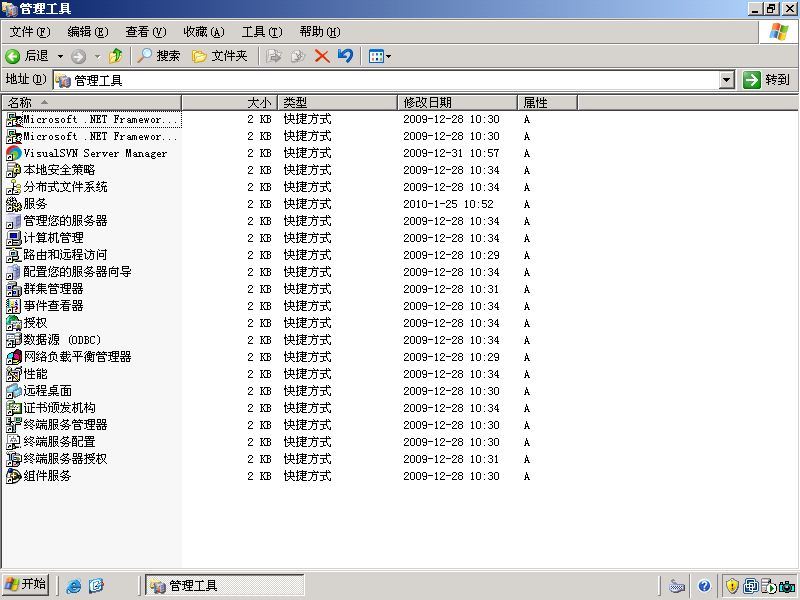Viewport: 800px width, 600px height.
Task: Open the 工具(T) menu
Action: click(262, 32)
